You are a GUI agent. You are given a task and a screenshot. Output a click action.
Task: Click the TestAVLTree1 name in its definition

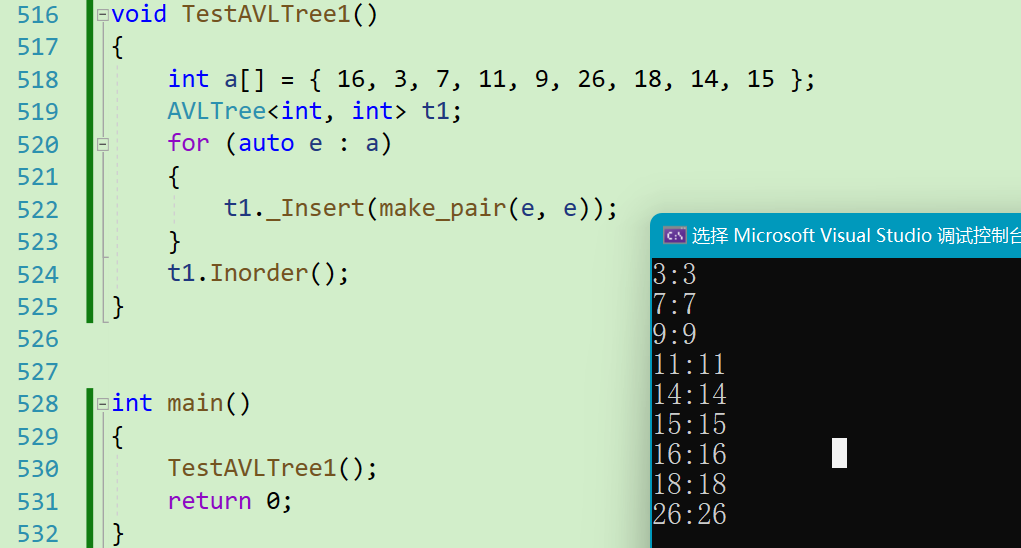[x=266, y=14]
